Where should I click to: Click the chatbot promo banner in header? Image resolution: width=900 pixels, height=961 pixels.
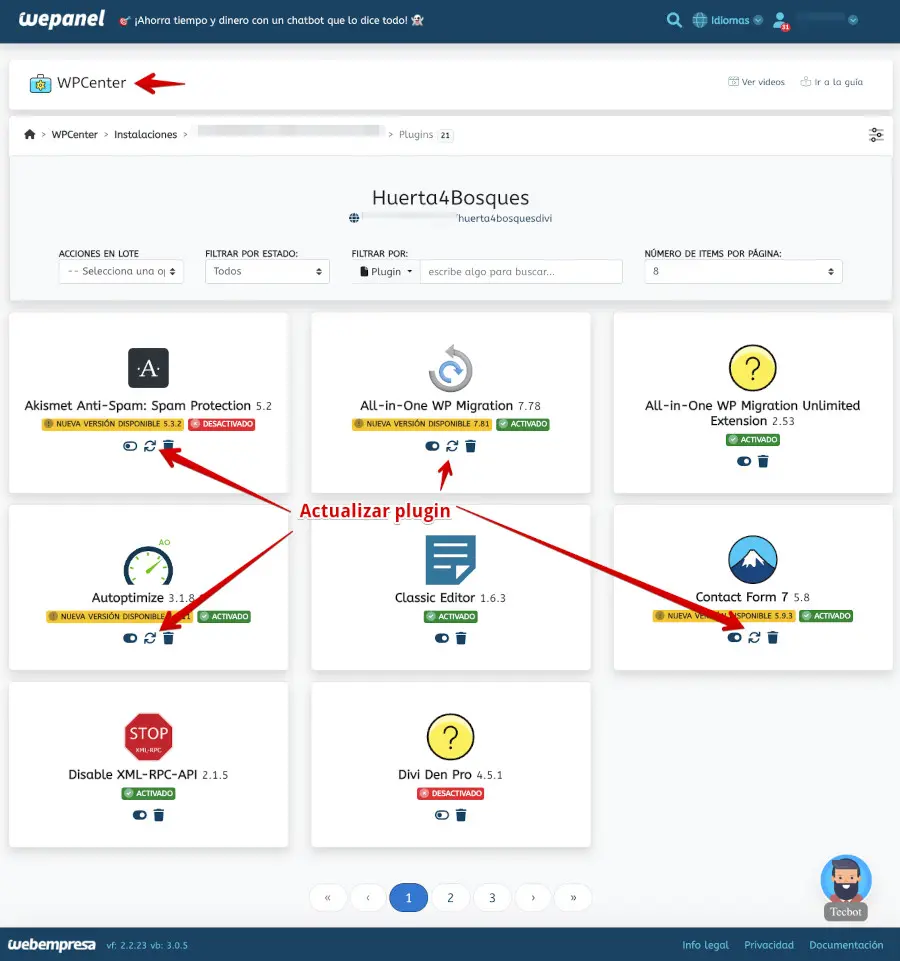coord(271,20)
